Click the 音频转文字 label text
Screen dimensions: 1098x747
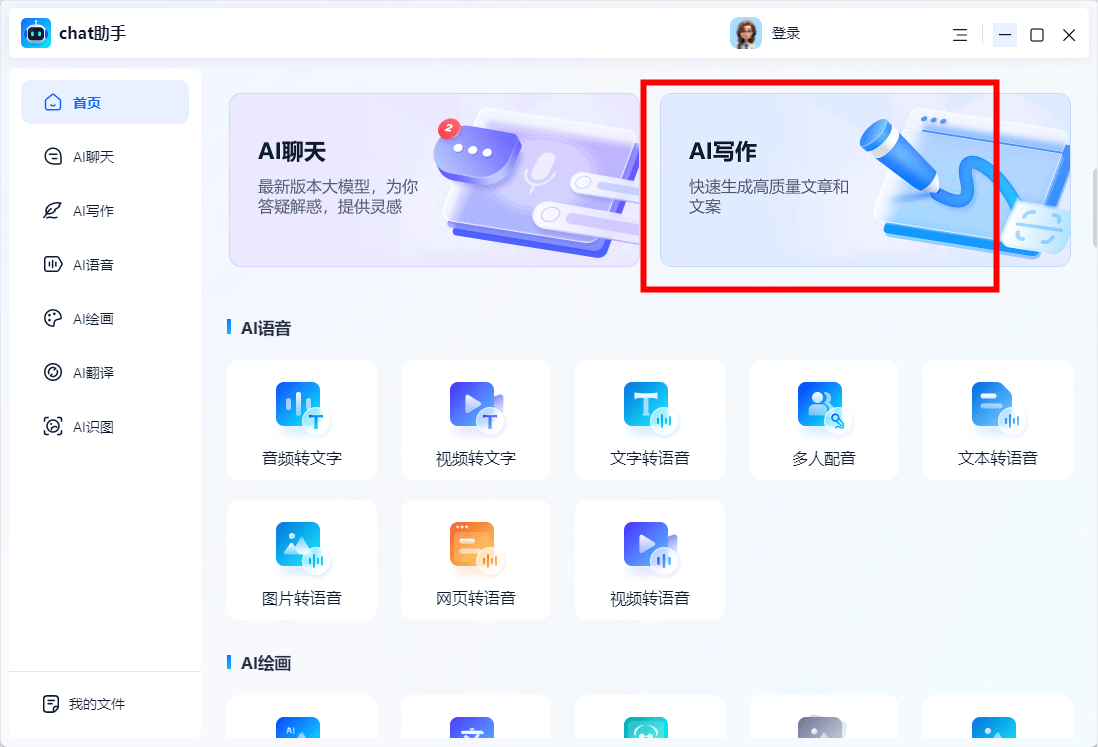(302, 459)
